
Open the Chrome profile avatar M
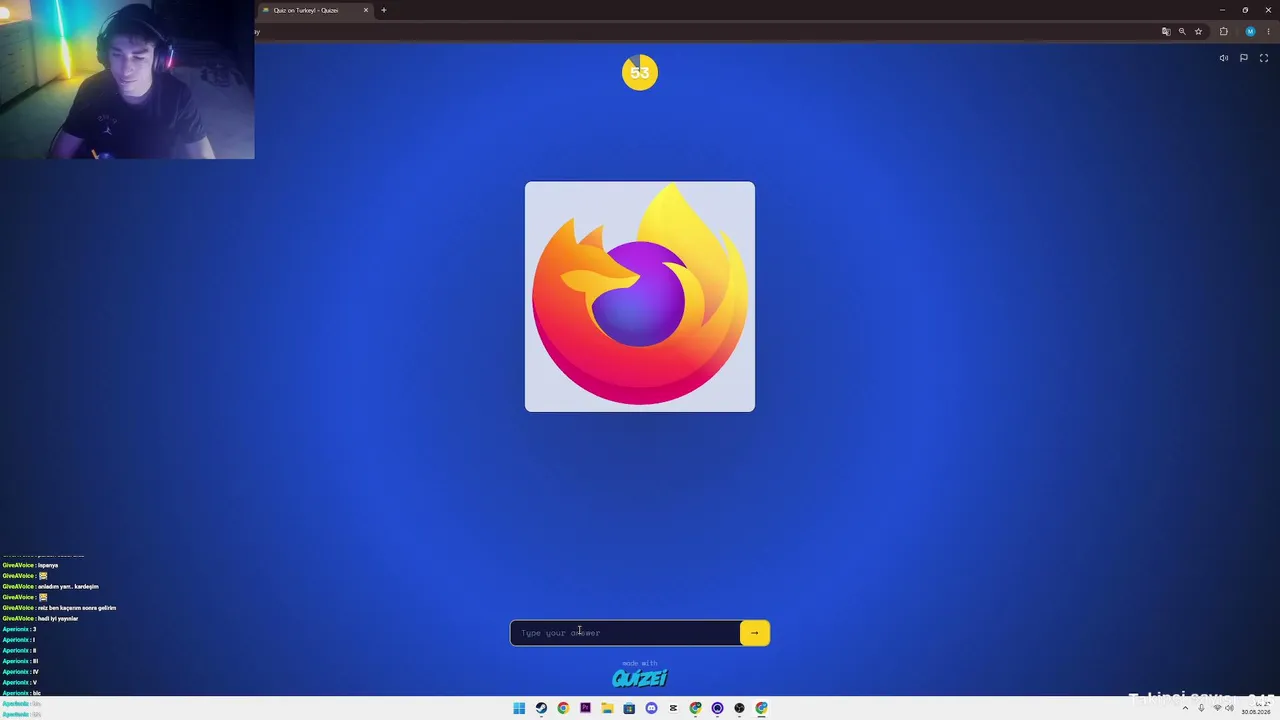click(1250, 32)
